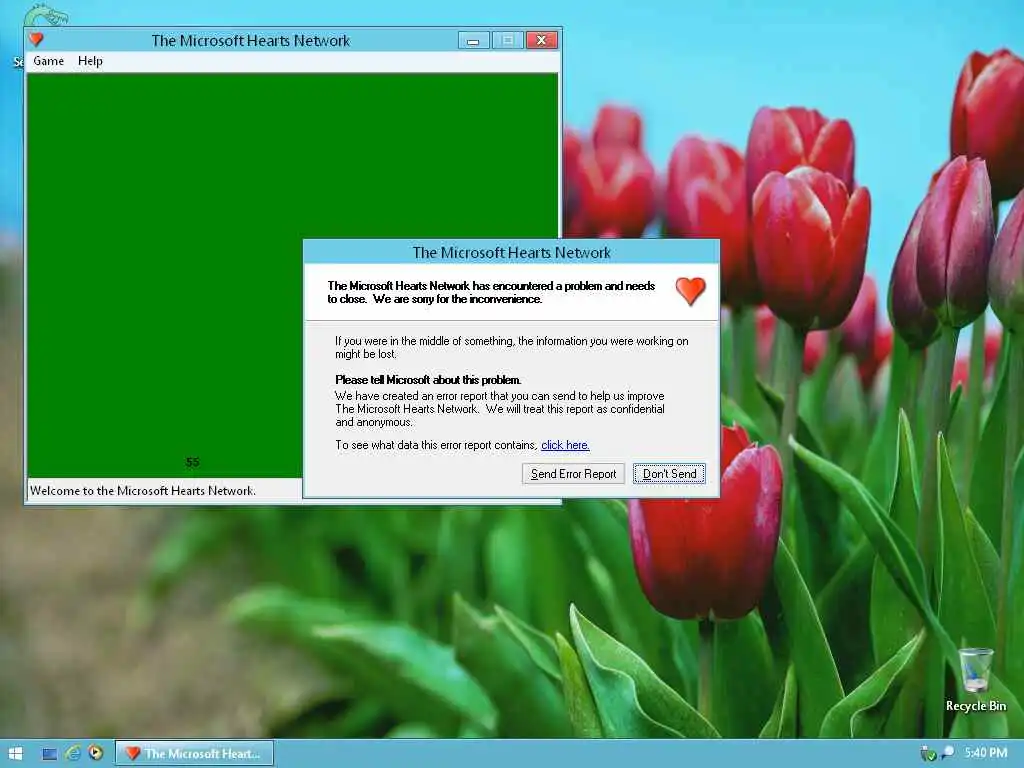Viewport: 1024px width, 768px height.
Task: Click the 5:40 PM clock
Action: coord(985,753)
